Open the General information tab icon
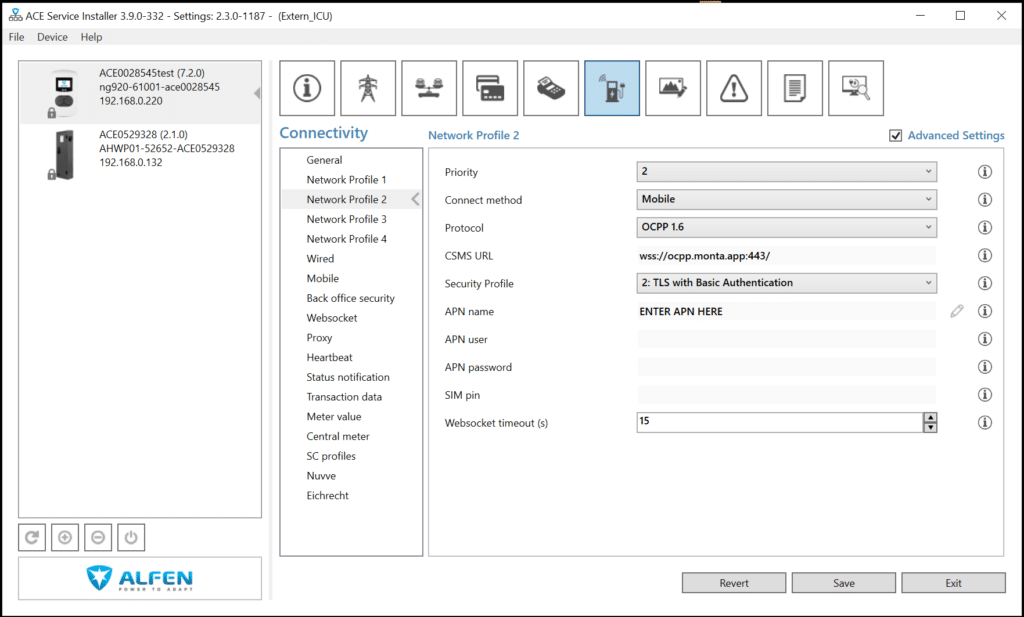The width and height of the screenshot is (1024, 617). pyautogui.click(x=307, y=88)
